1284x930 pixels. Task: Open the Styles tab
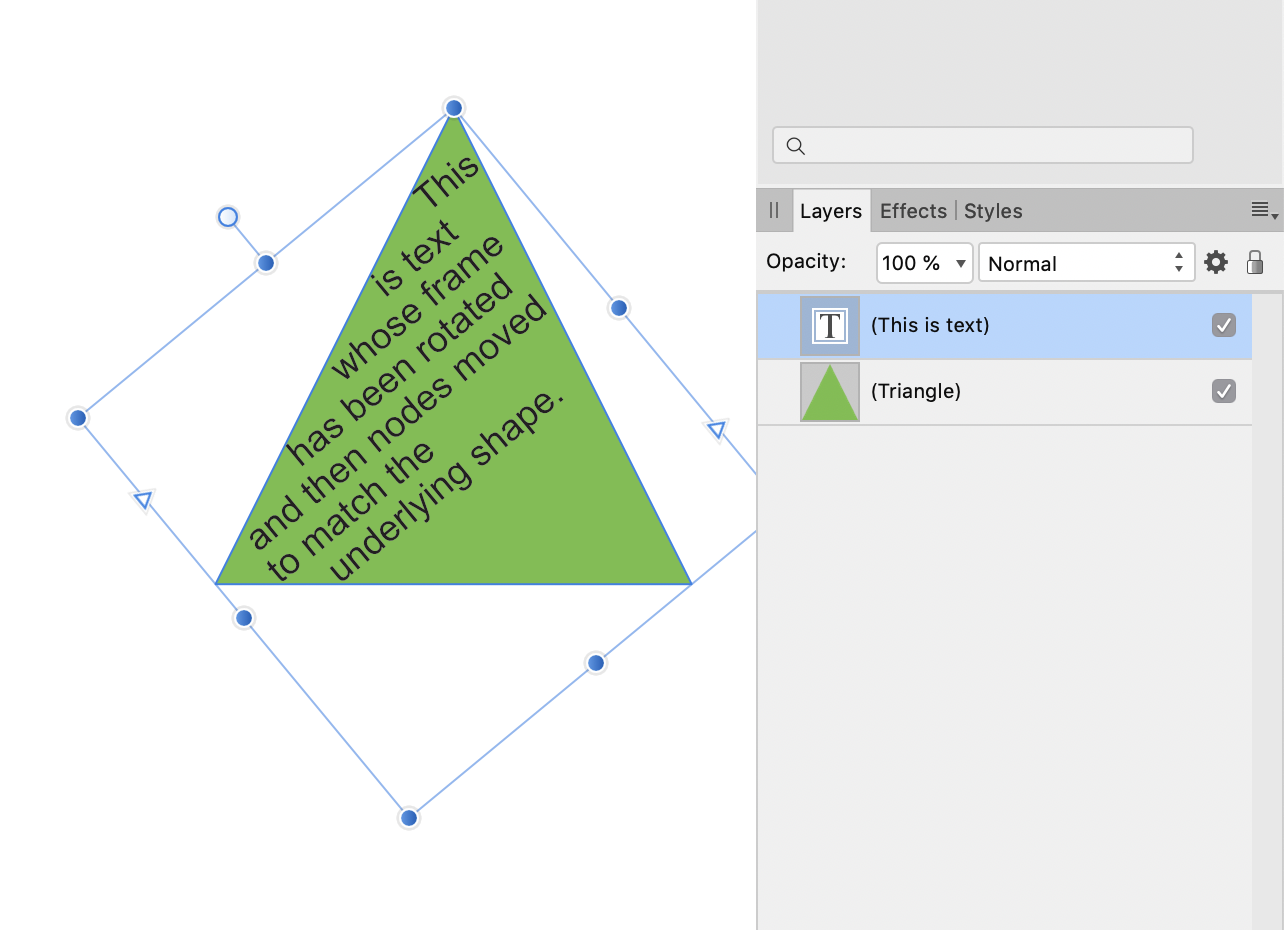coord(993,211)
